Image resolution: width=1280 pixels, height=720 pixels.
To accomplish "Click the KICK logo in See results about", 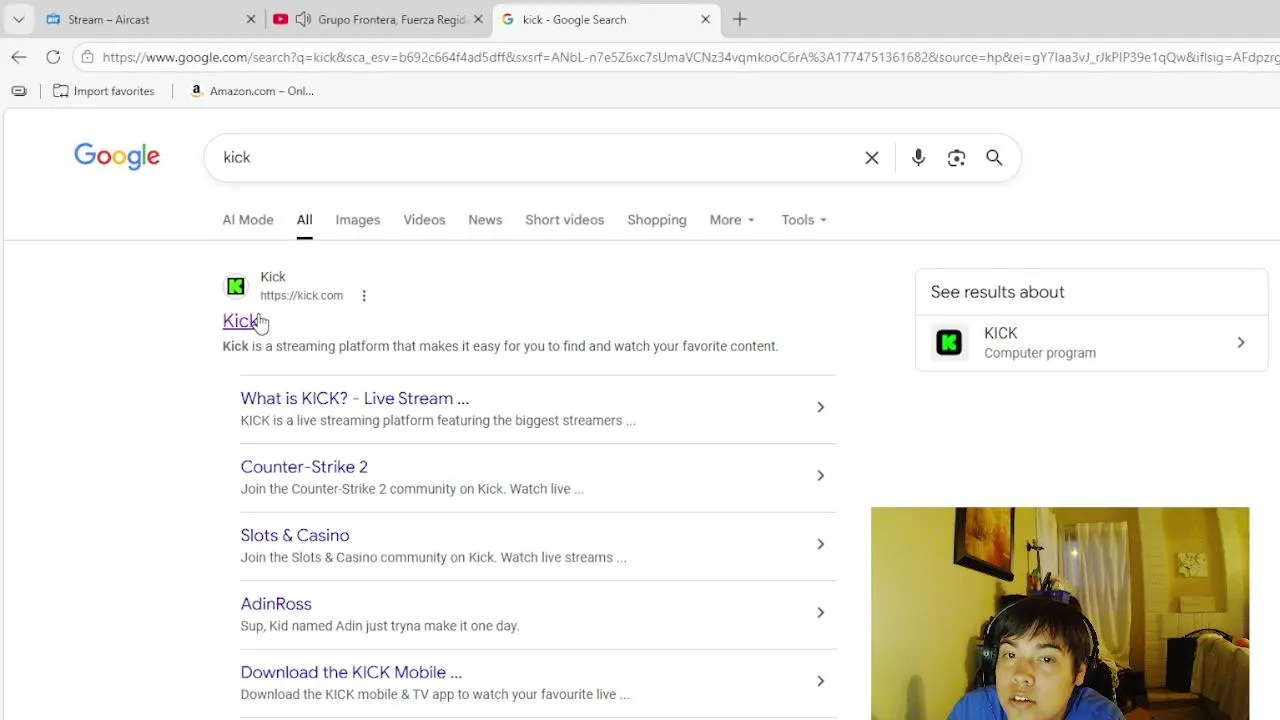I will coord(949,343).
